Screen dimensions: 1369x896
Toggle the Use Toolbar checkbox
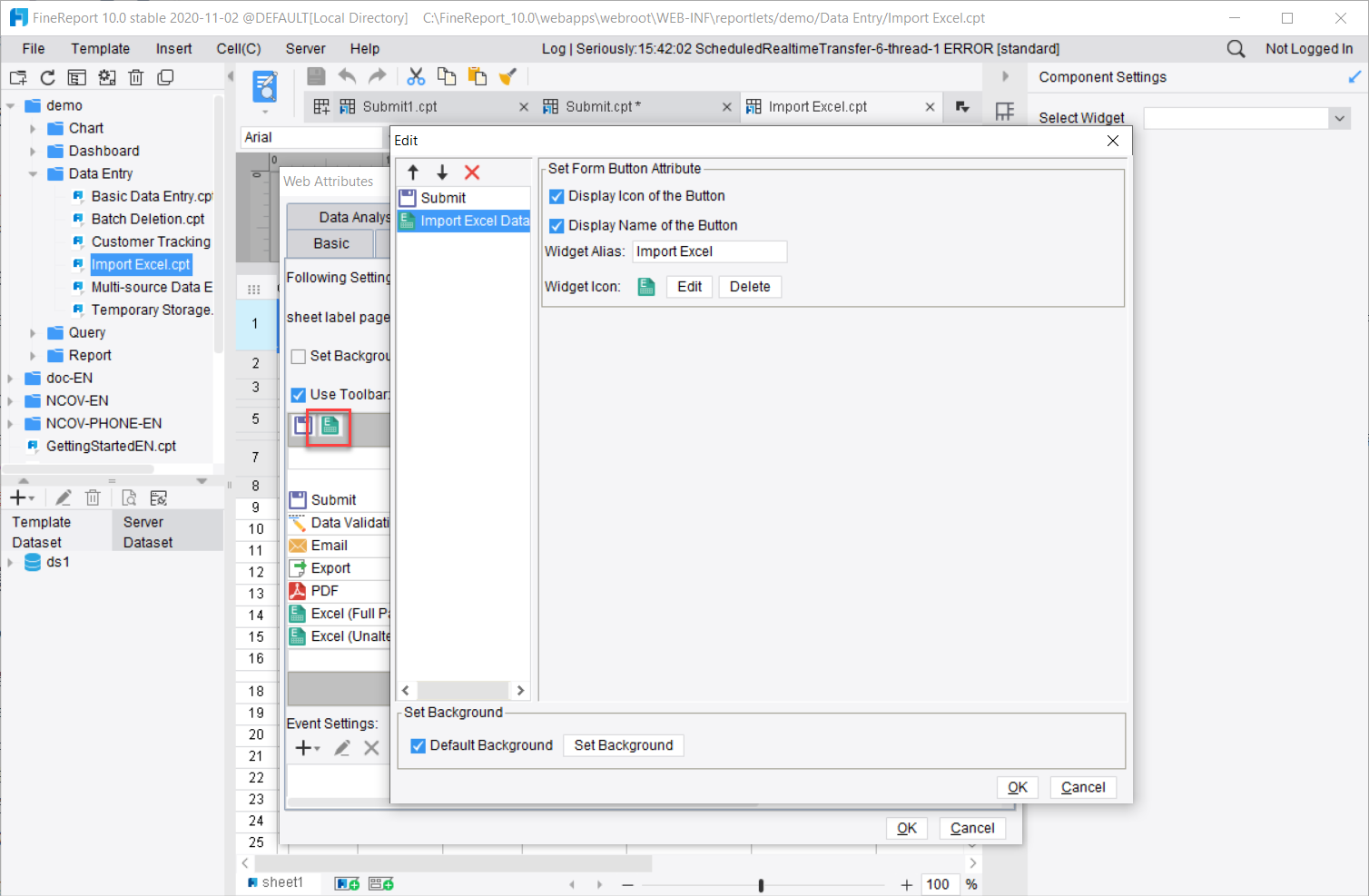pos(298,395)
